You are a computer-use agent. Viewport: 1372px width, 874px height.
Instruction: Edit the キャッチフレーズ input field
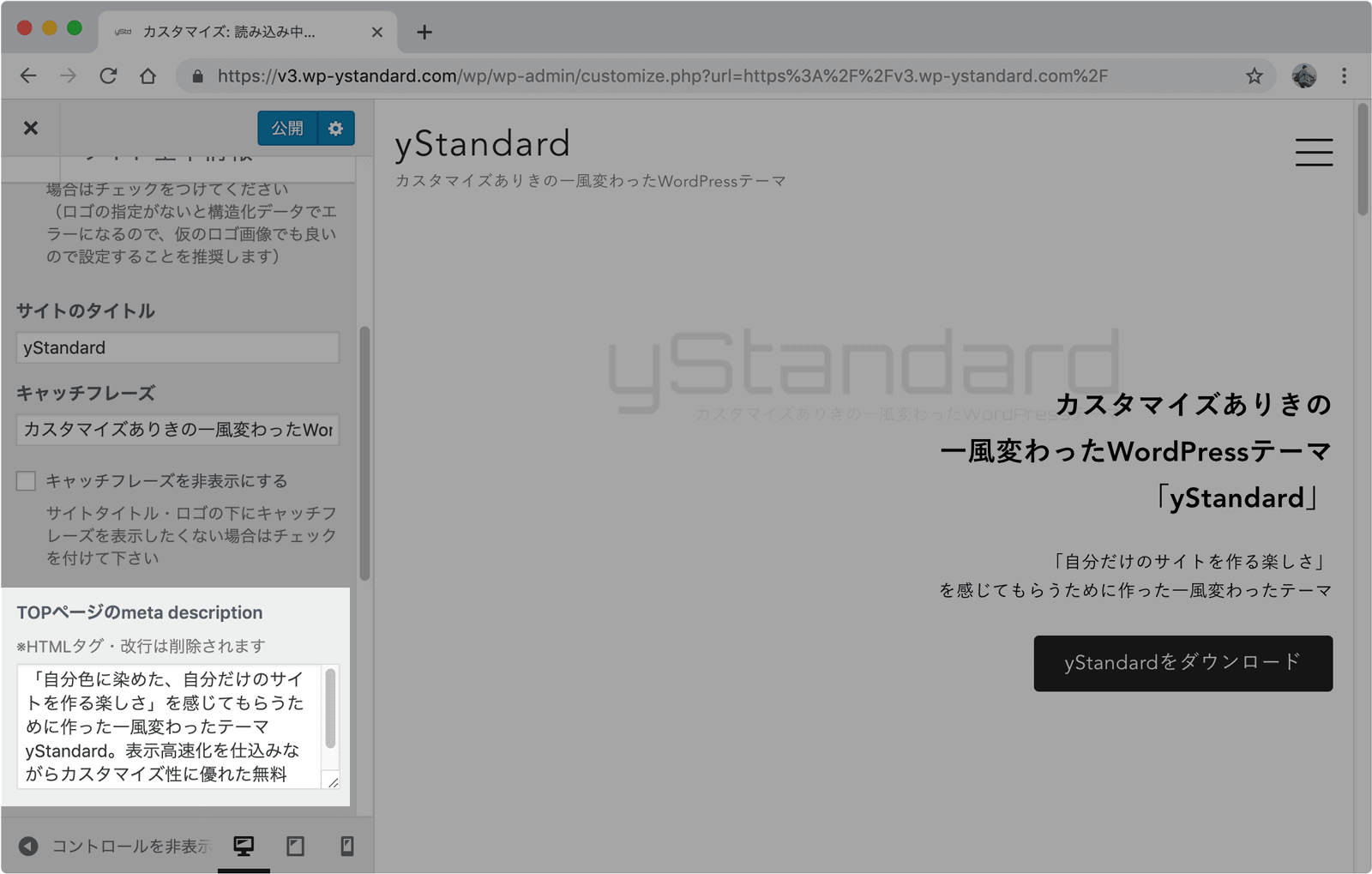178,429
